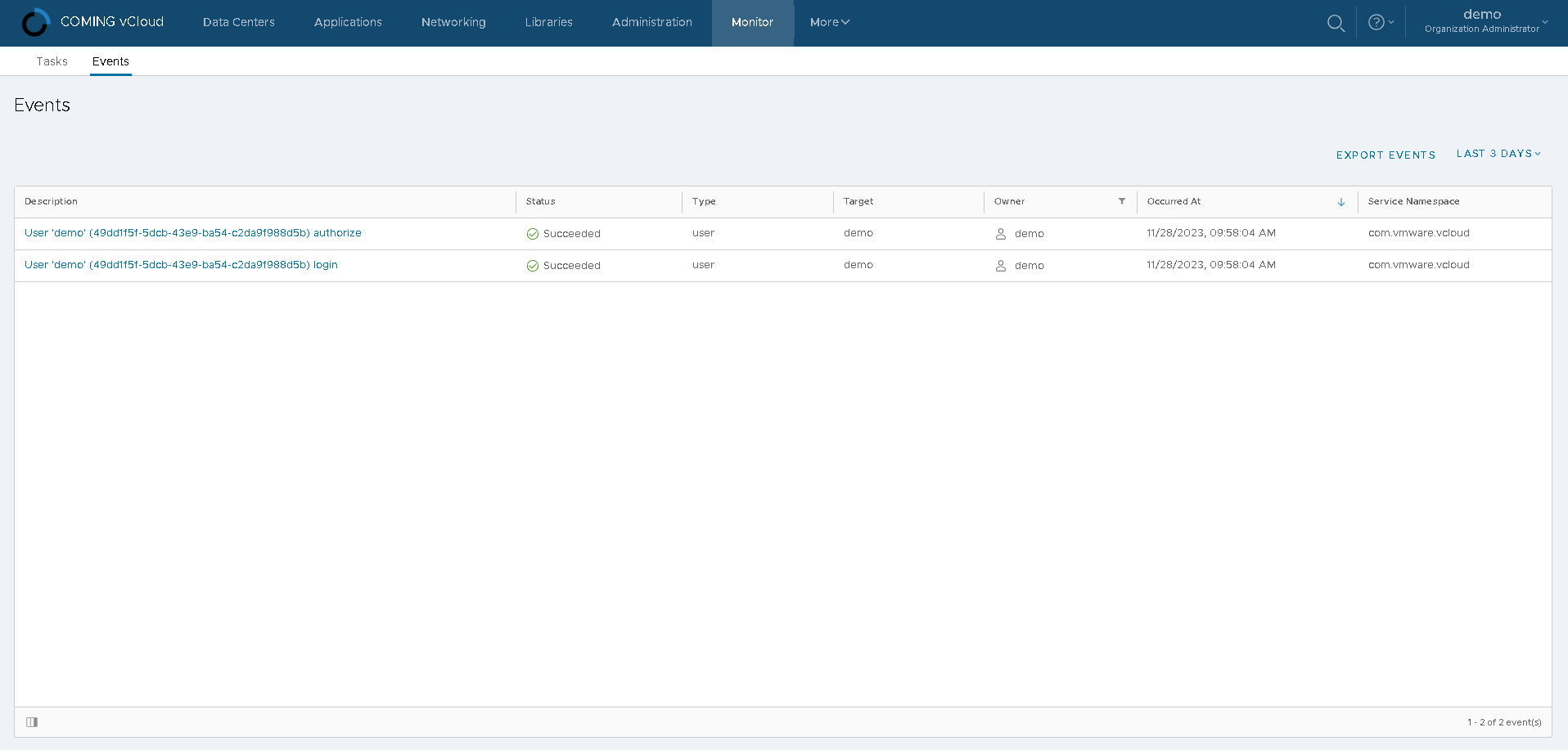
Task: Click the active Monitor menu highlight bar
Action: (x=752, y=22)
